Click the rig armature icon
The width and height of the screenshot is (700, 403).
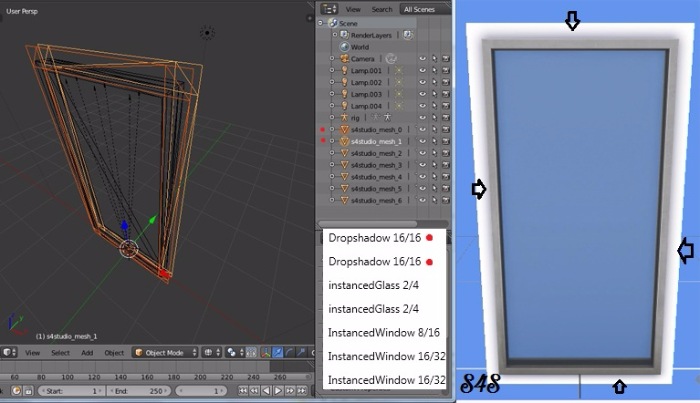pyautogui.click(x=344, y=118)
